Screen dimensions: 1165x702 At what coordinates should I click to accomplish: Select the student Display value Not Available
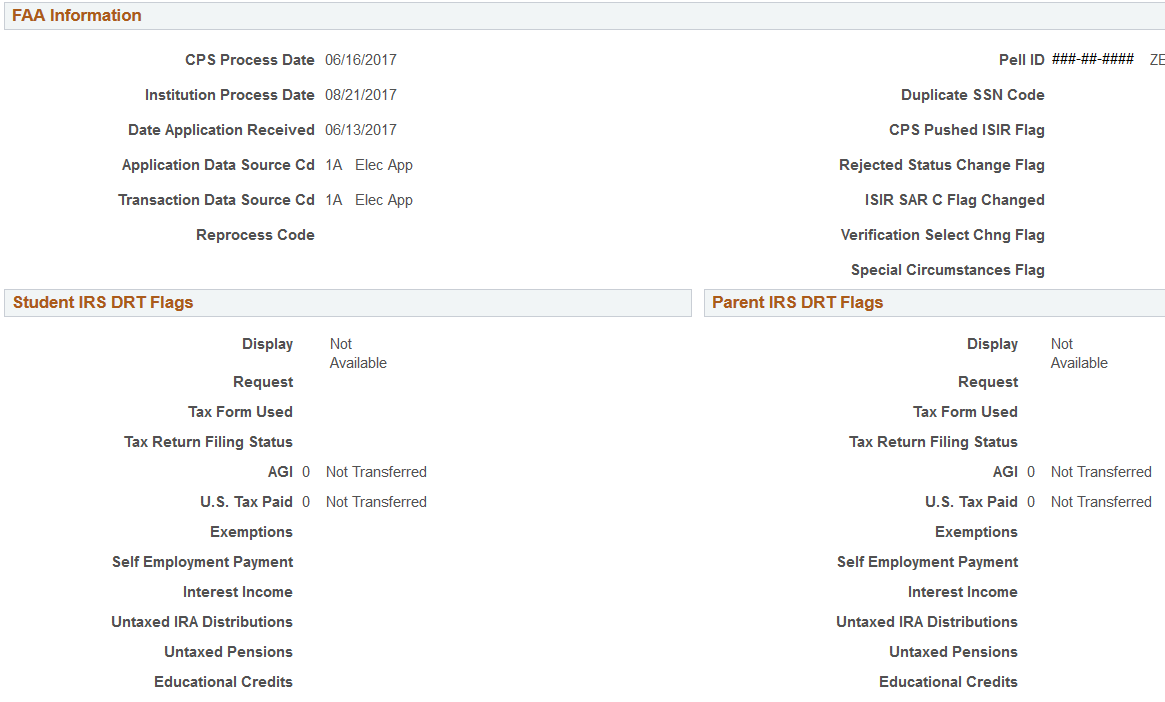coord(357,353)
